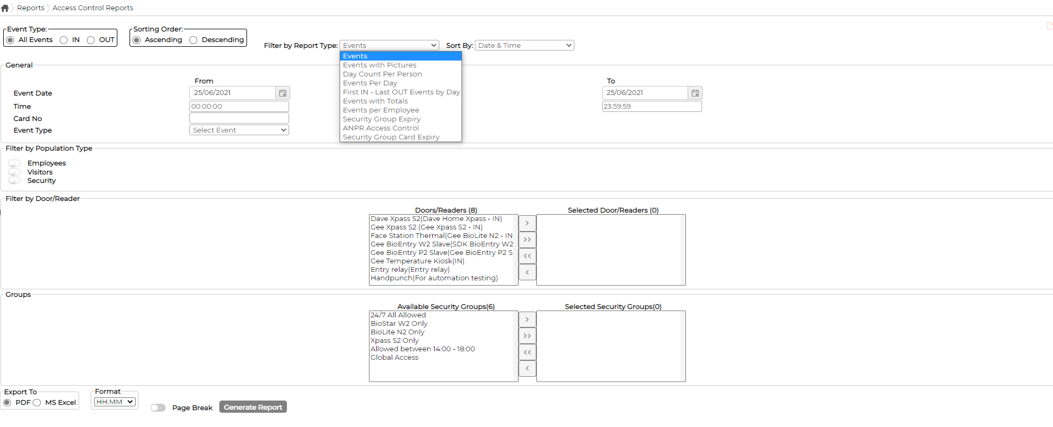Image resolution: width=1053 pixels, height=427 pixels.
Task: Choose ANPR Access Control report type
Action: pyautogui.click(x=401, y=128)
